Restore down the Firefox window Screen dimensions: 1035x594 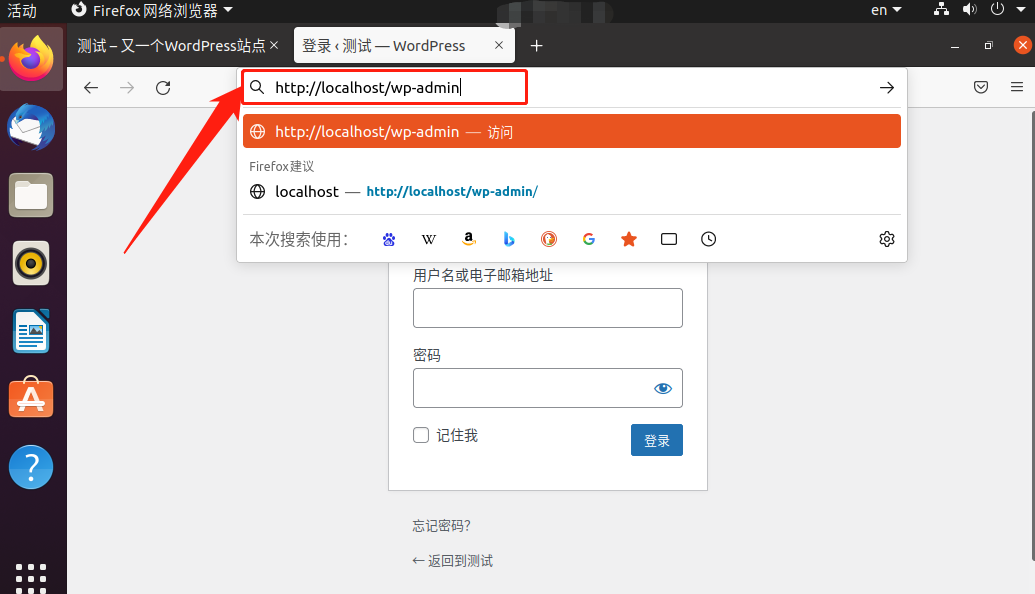[x=988, y=46]
